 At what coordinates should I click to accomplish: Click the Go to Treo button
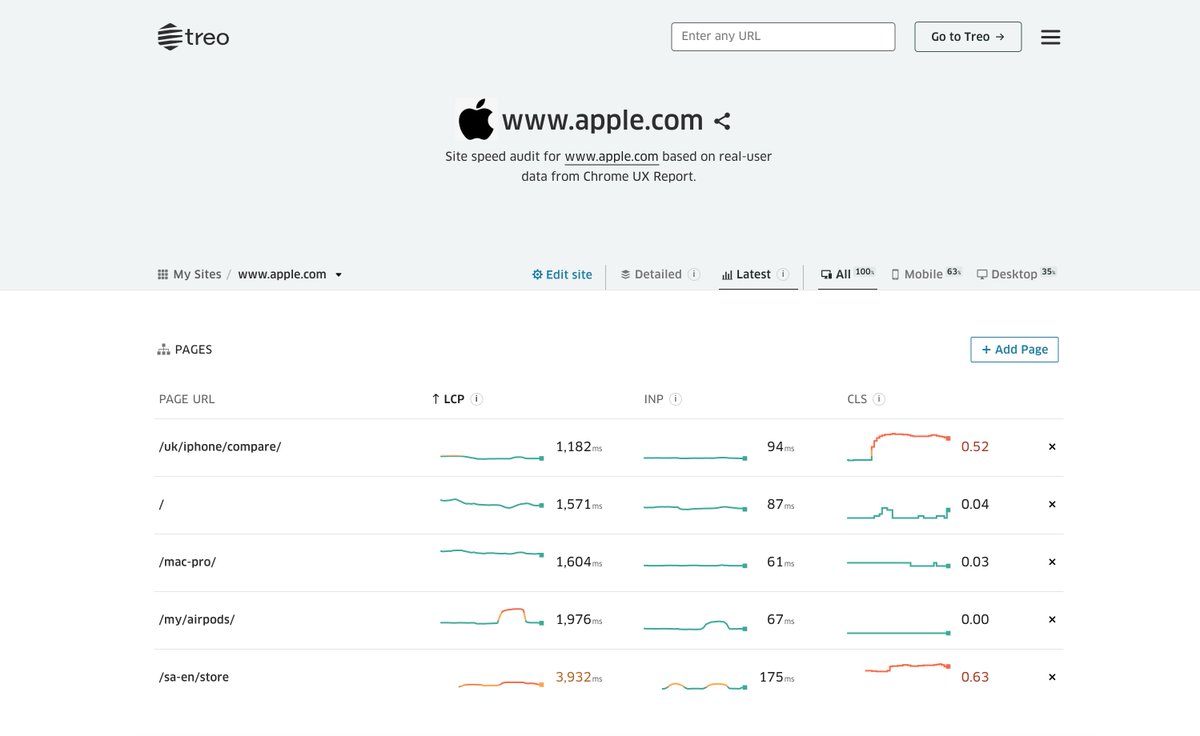(968, 37)
